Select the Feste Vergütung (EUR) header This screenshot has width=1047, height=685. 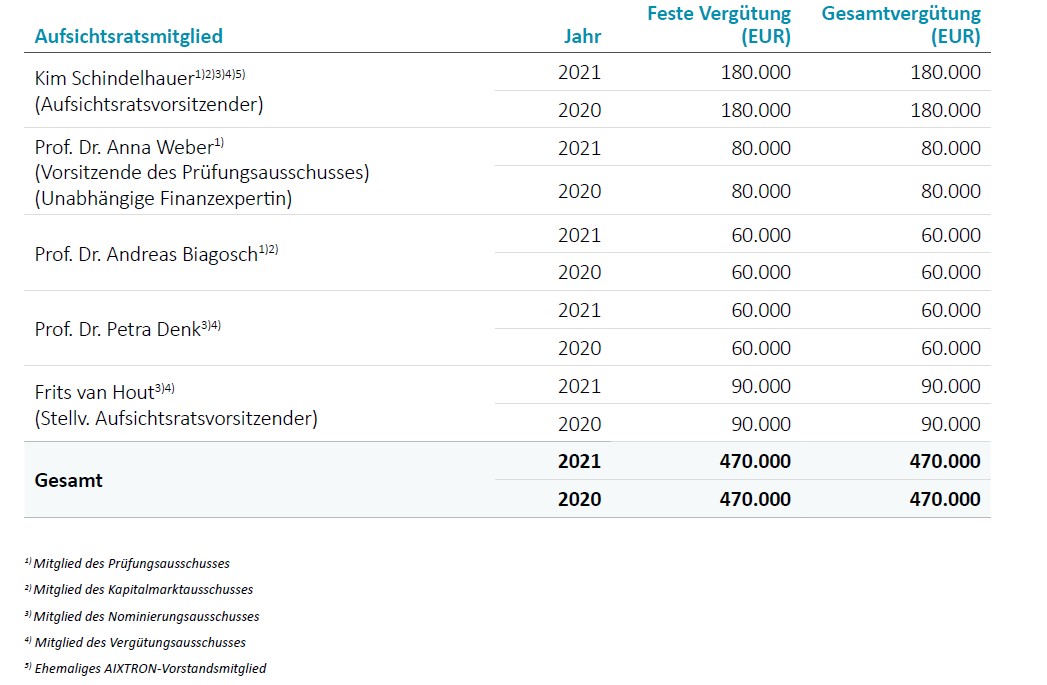point(719,26)
